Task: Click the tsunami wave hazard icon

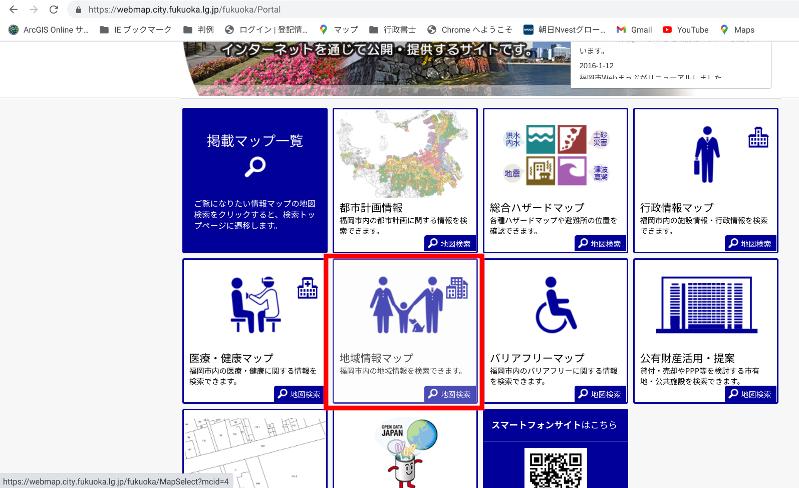Action: (x=572, y=171)
